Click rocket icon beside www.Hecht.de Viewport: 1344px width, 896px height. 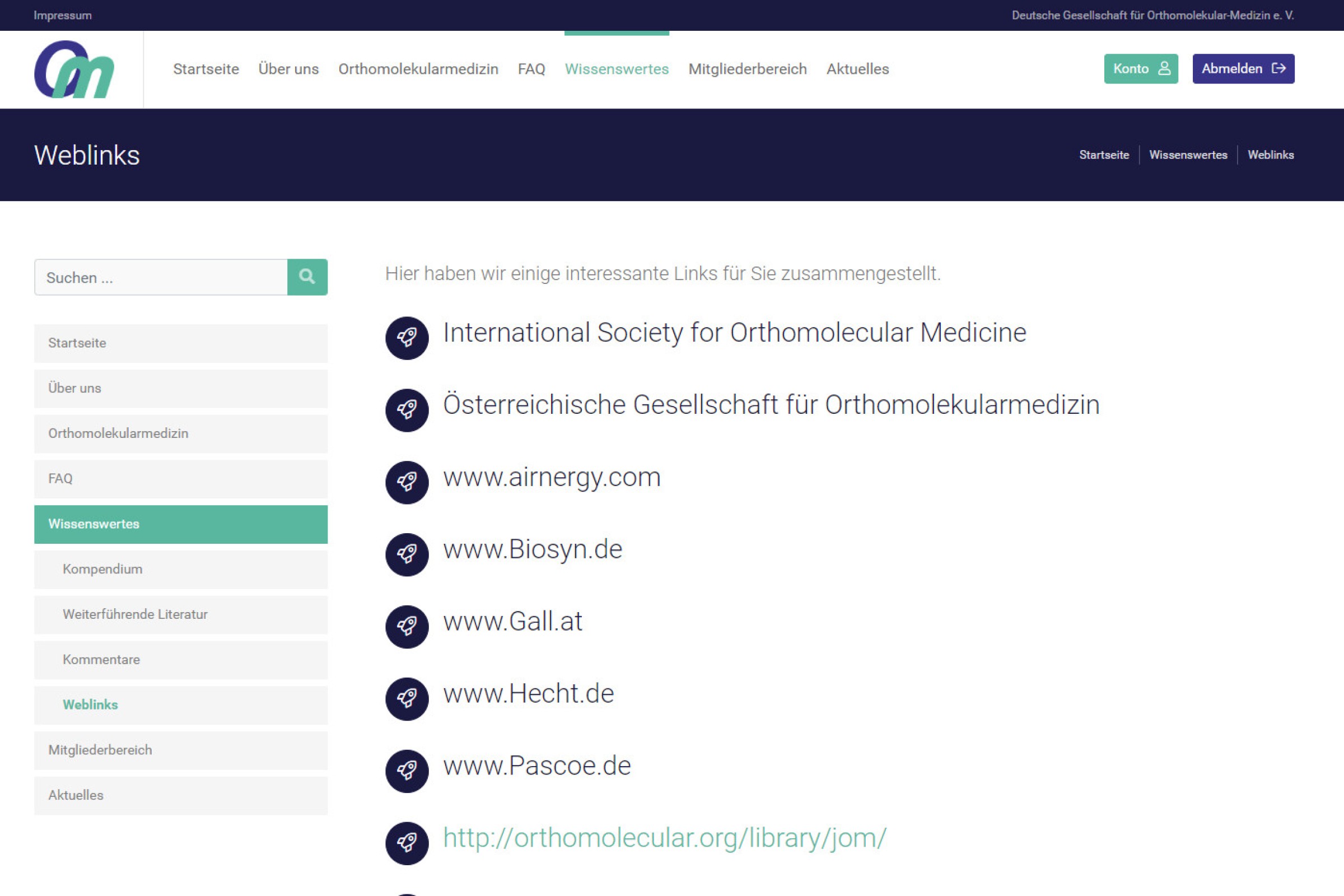(x=407, y=699)
